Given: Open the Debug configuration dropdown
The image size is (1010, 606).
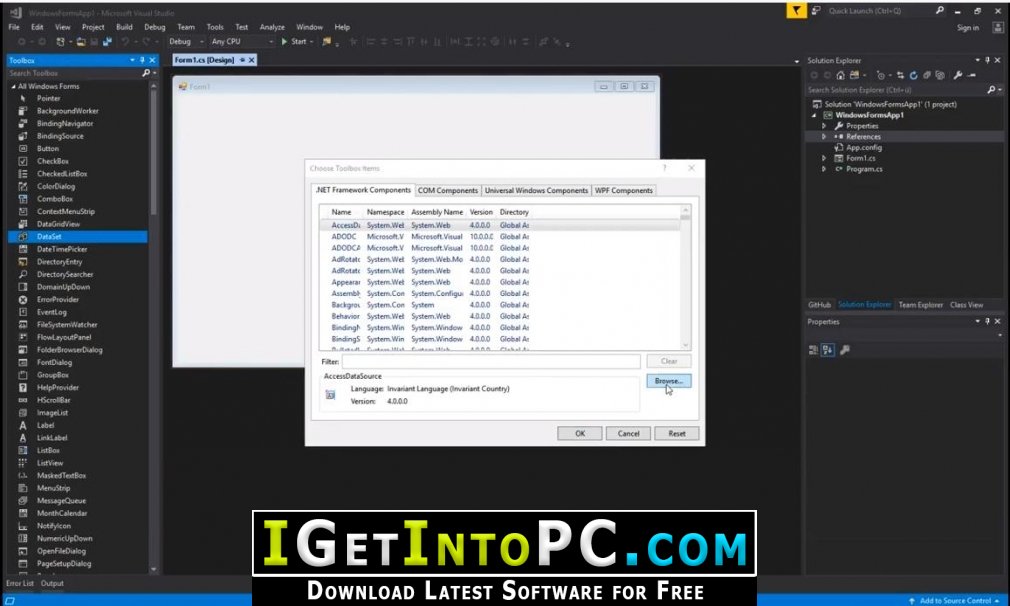Looking at the screenshot, I should pyautogui.click(x=186, y=41).
